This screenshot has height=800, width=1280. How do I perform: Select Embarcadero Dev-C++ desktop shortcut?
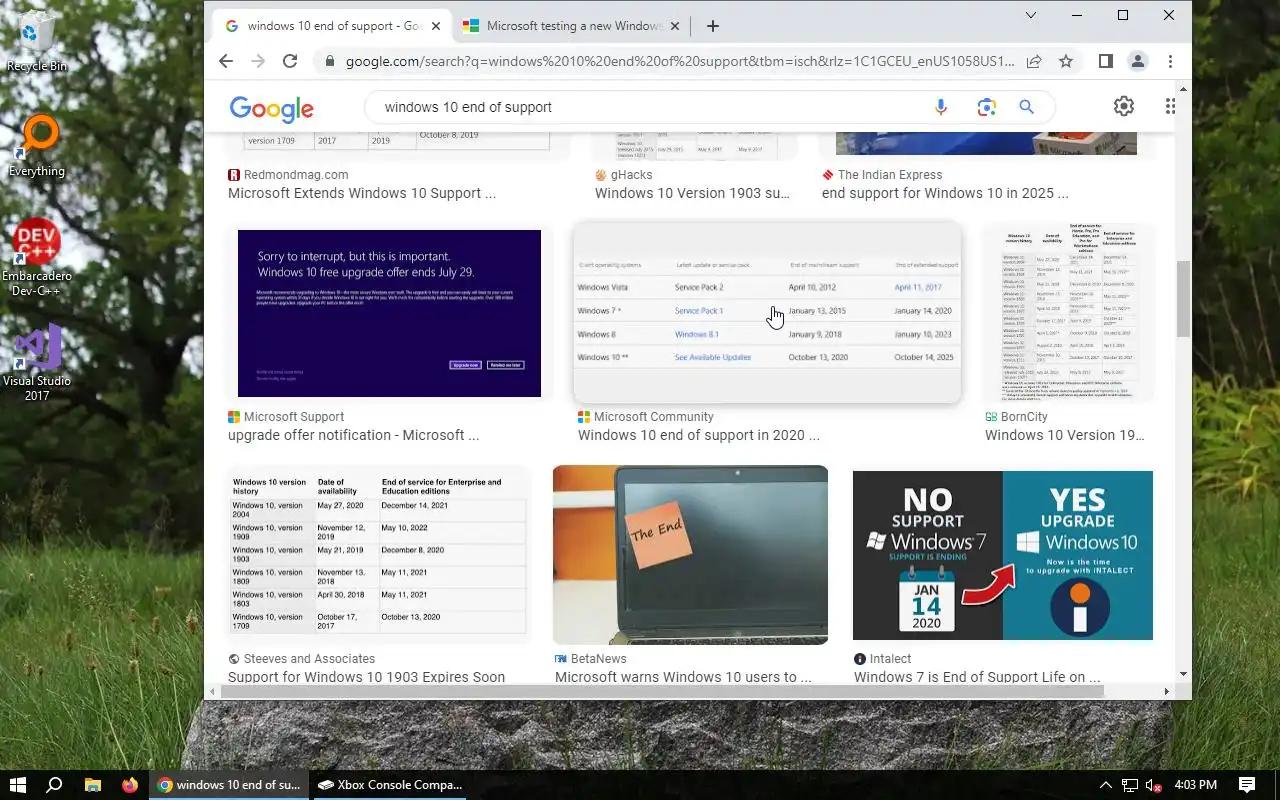click(37, 258)
